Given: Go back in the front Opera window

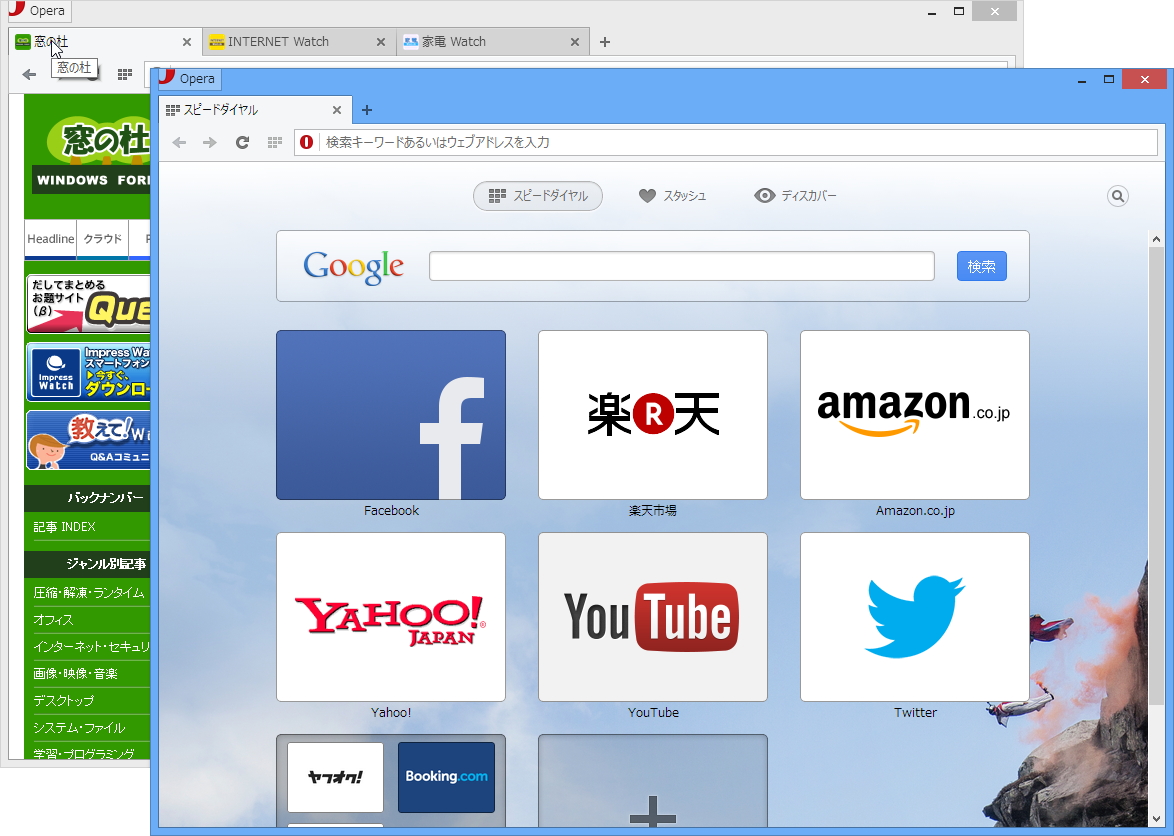Looking at the screenshot, I should point(179,142).
